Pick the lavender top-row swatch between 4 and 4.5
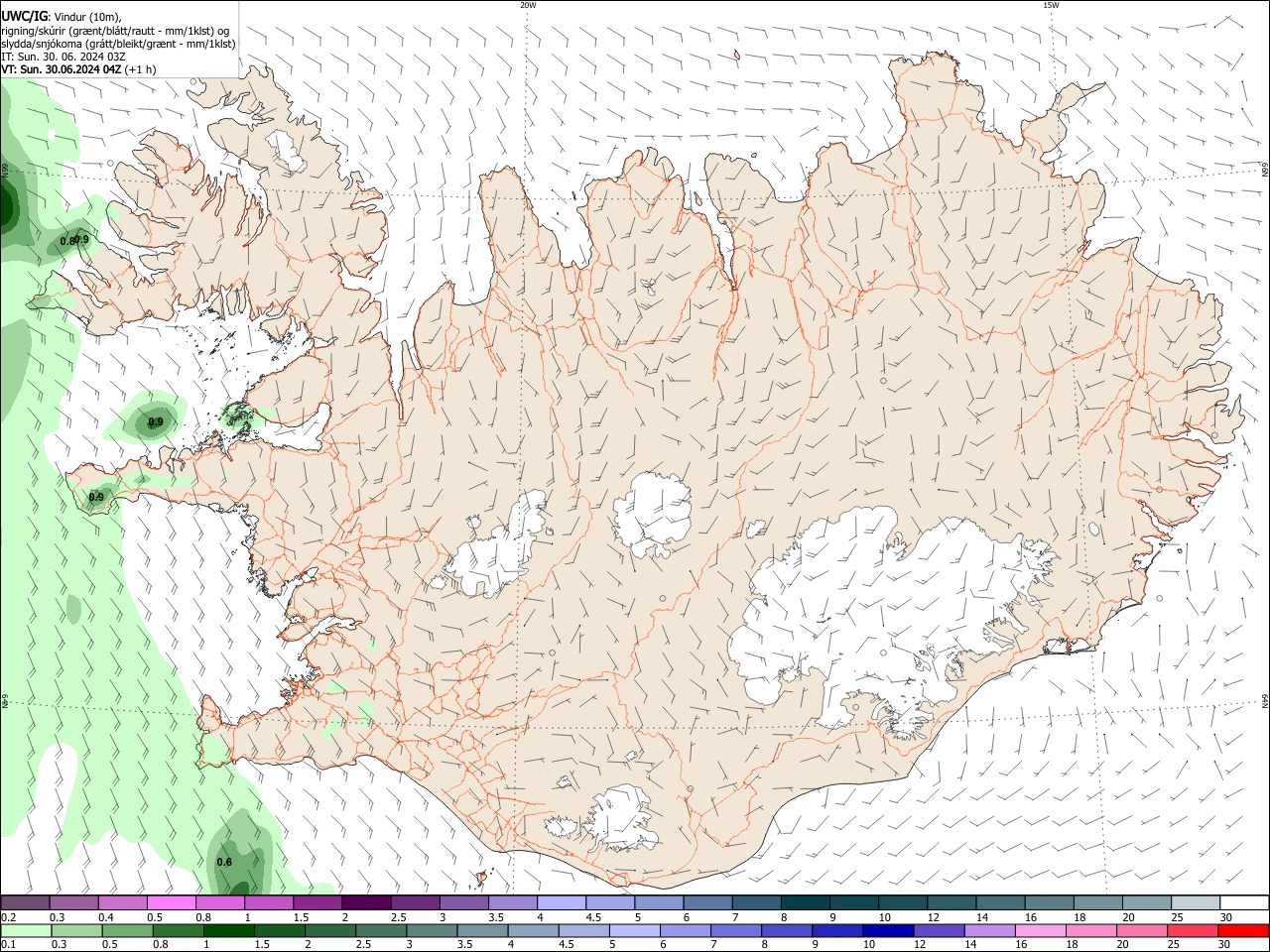1270x952 pixels. 561,902
